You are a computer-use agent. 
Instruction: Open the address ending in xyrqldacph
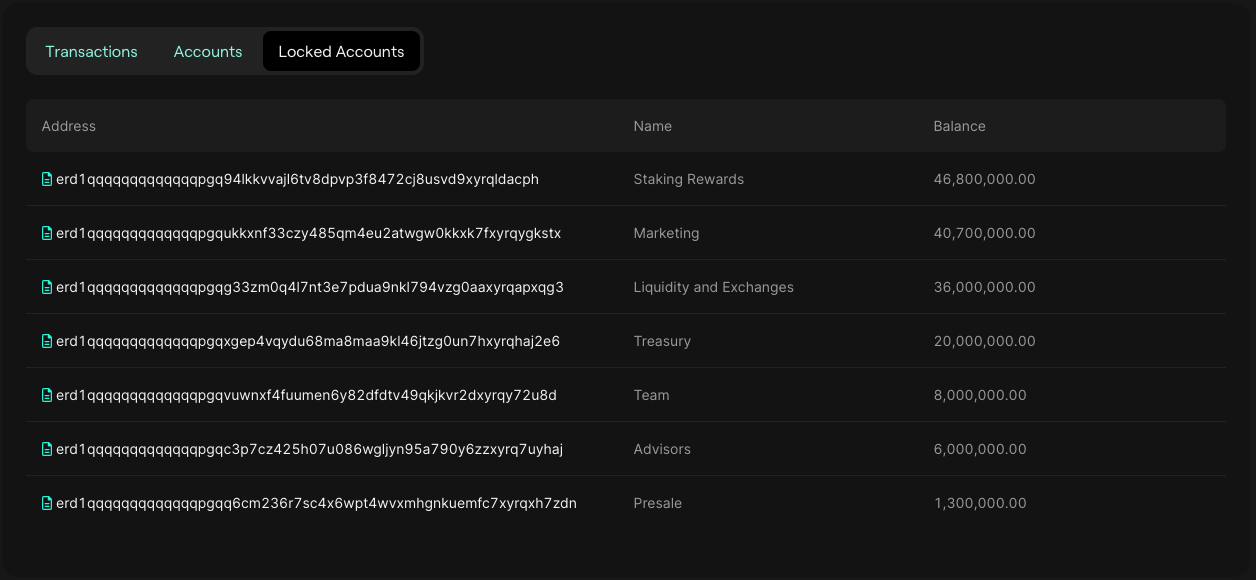point(298,179)
